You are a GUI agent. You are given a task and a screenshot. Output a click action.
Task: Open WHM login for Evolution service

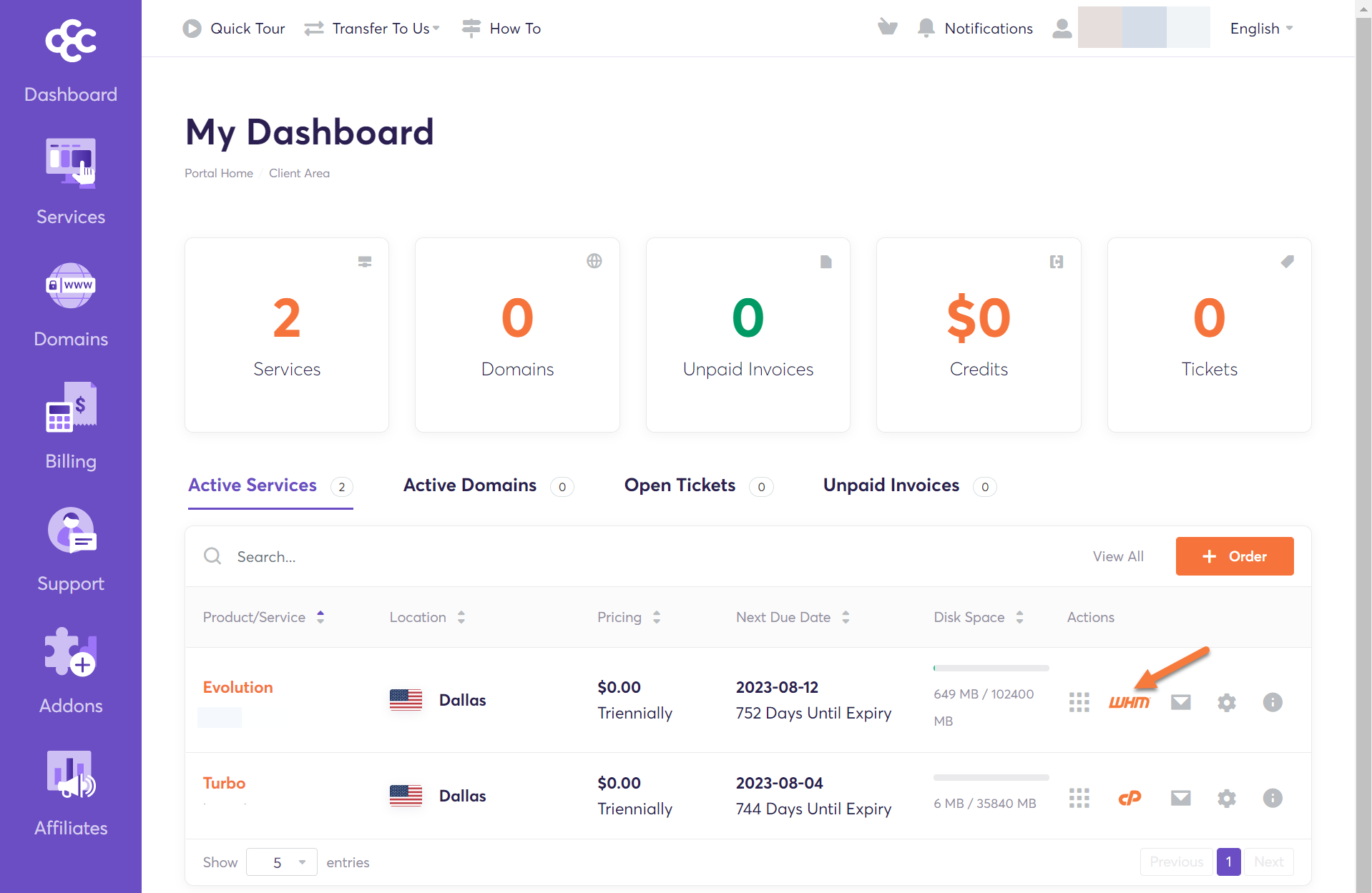click(x=1129, y=702)
